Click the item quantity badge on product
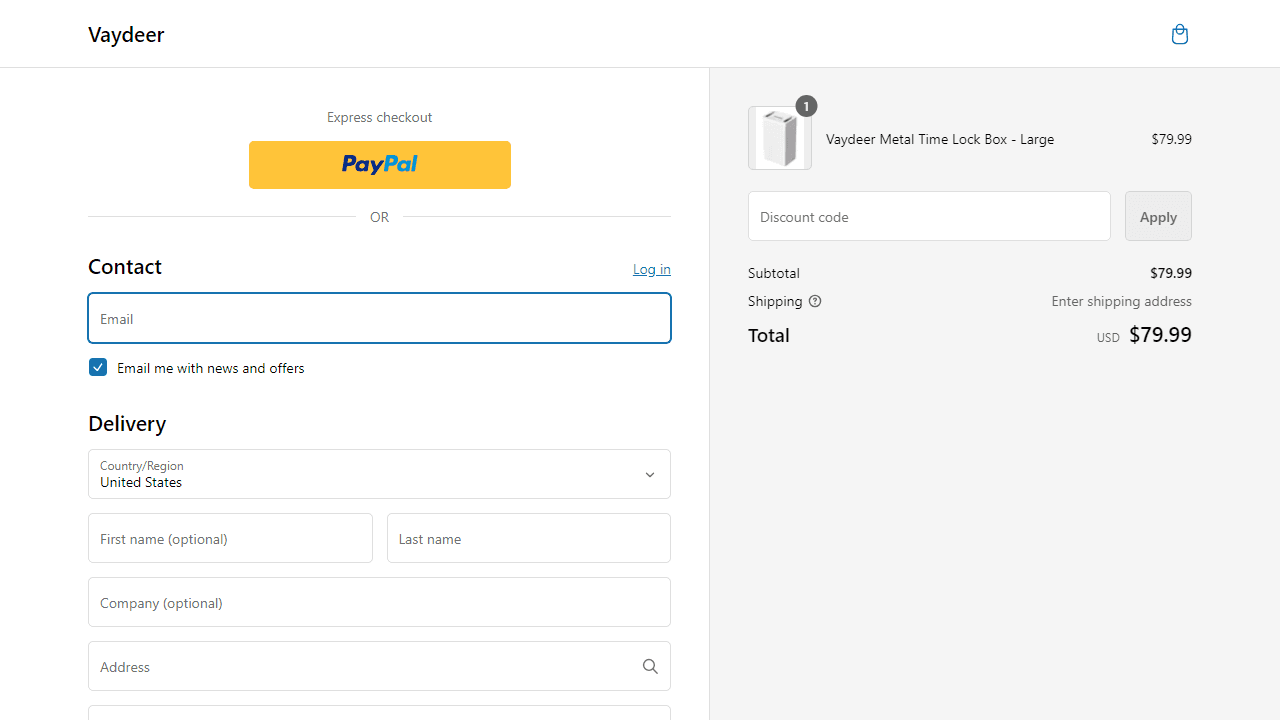 tap(806, 106)
